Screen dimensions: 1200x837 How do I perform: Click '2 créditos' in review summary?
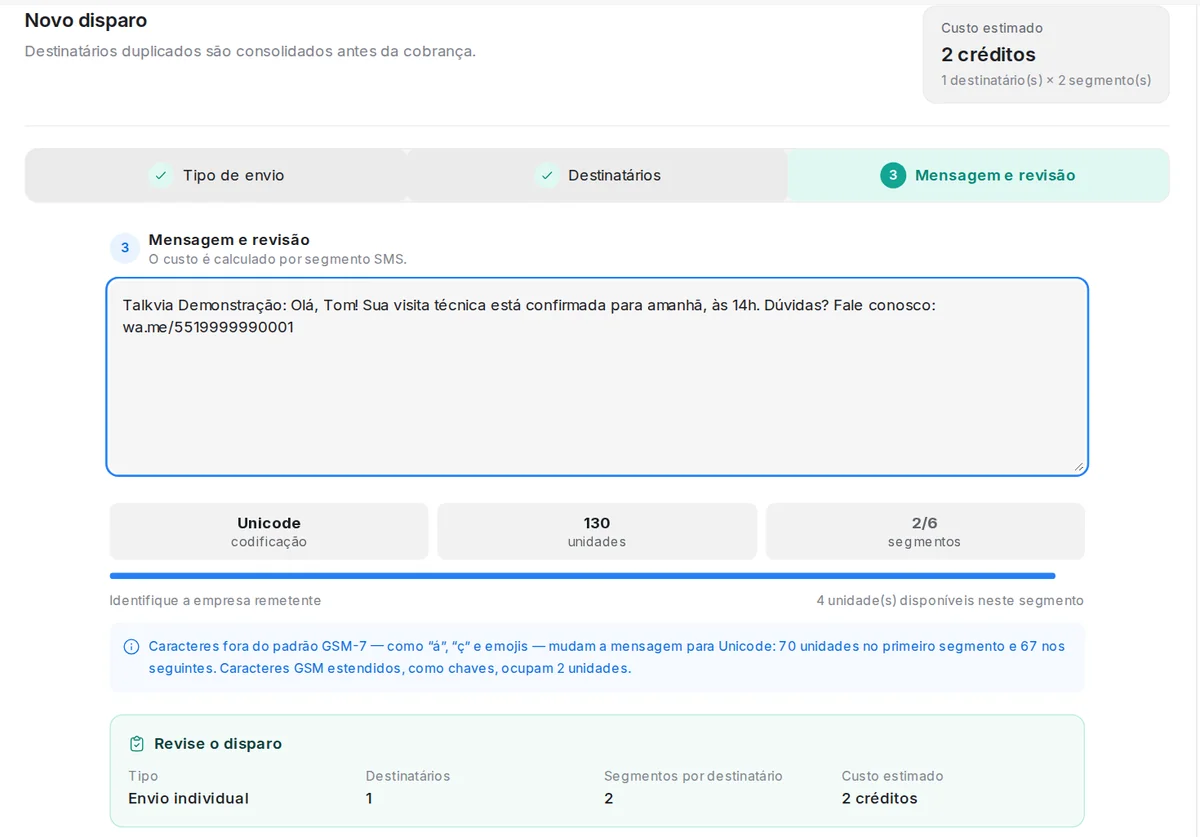pos(879,798)
